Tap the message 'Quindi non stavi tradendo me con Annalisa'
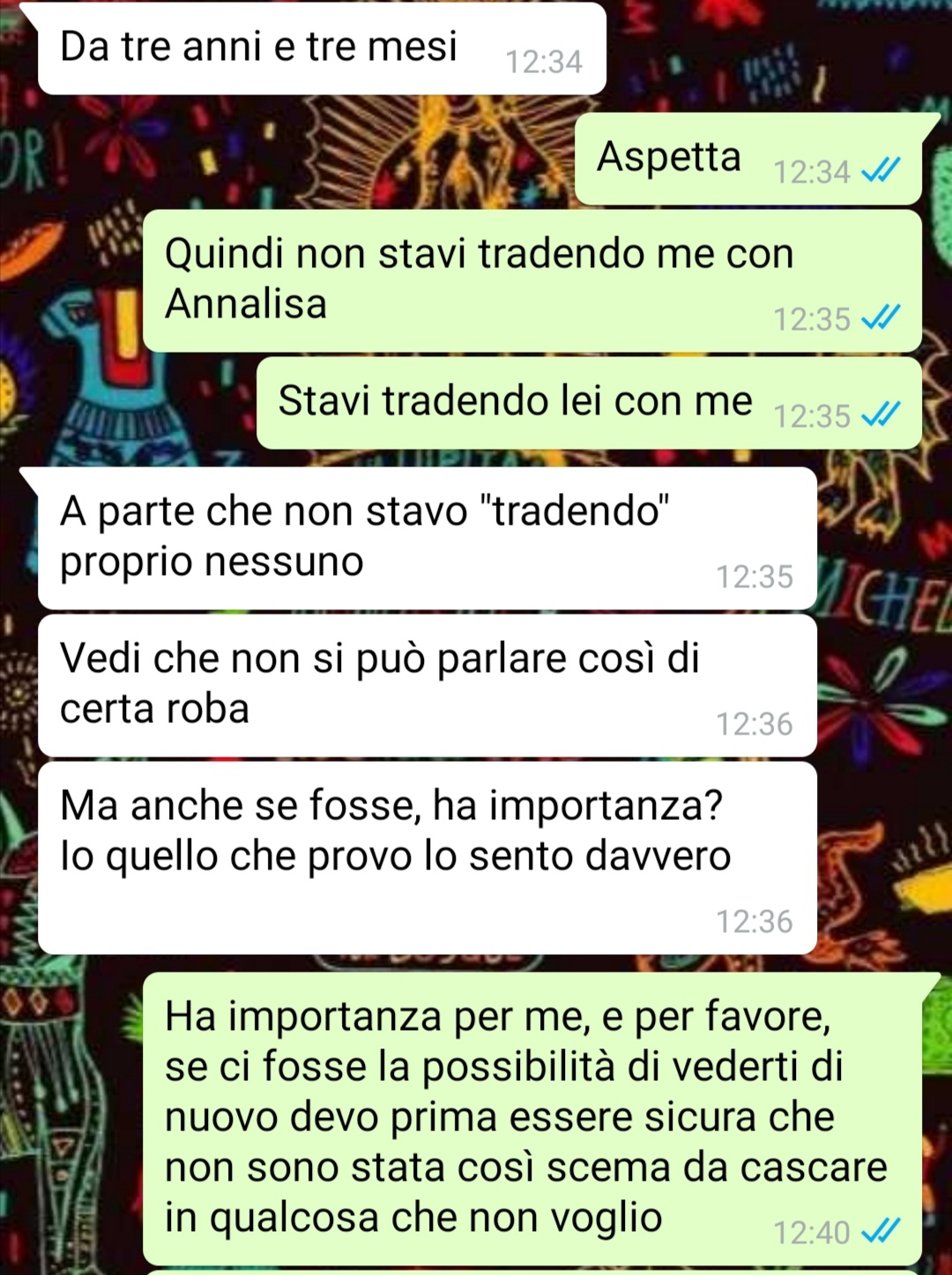Screen dimensions: 952x1275 (x=532, y=280)
